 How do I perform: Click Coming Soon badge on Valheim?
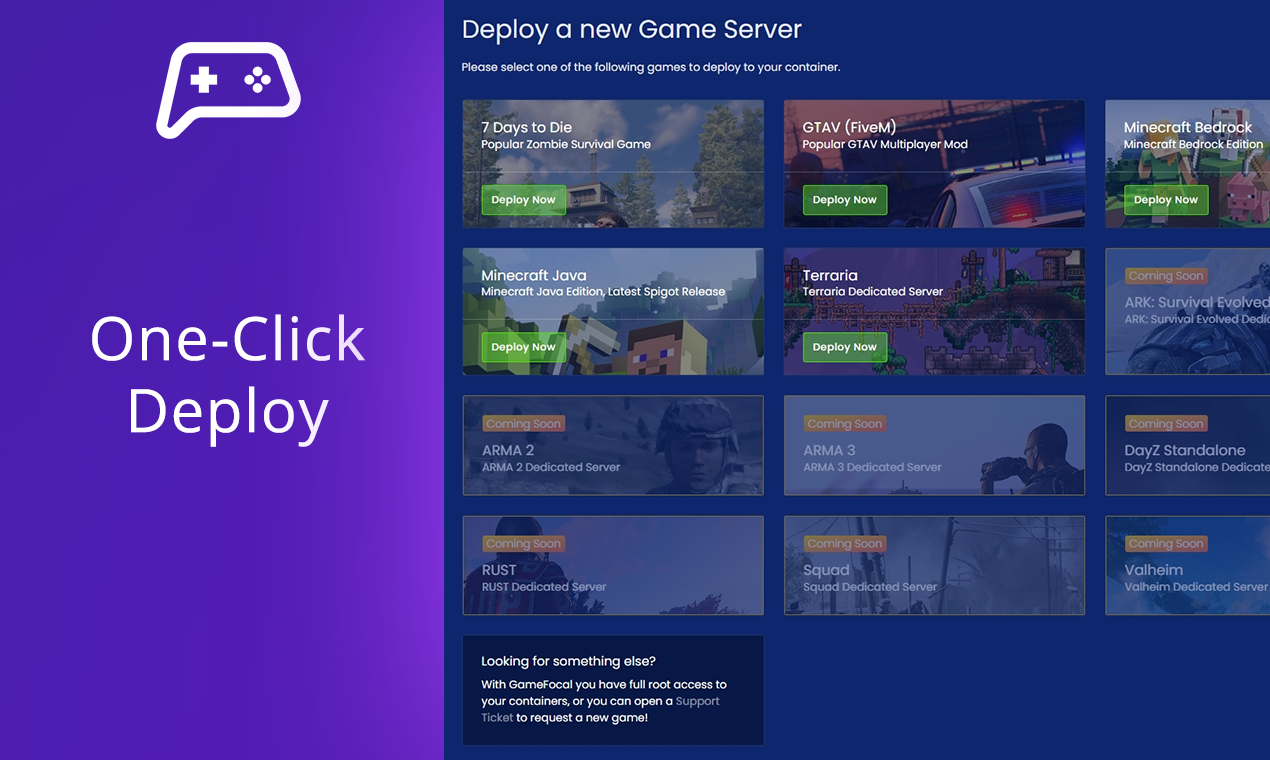click(1166, 544)
